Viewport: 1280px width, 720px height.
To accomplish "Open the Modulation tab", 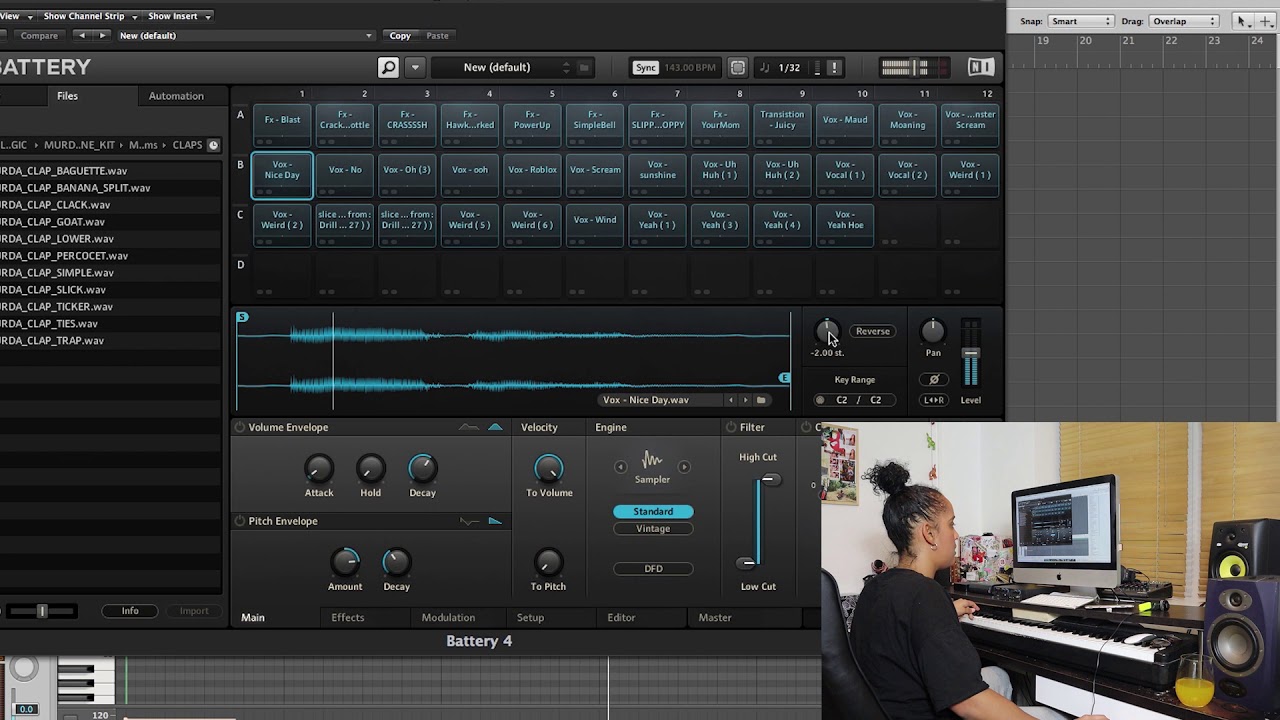I will [x=448, y=618].
